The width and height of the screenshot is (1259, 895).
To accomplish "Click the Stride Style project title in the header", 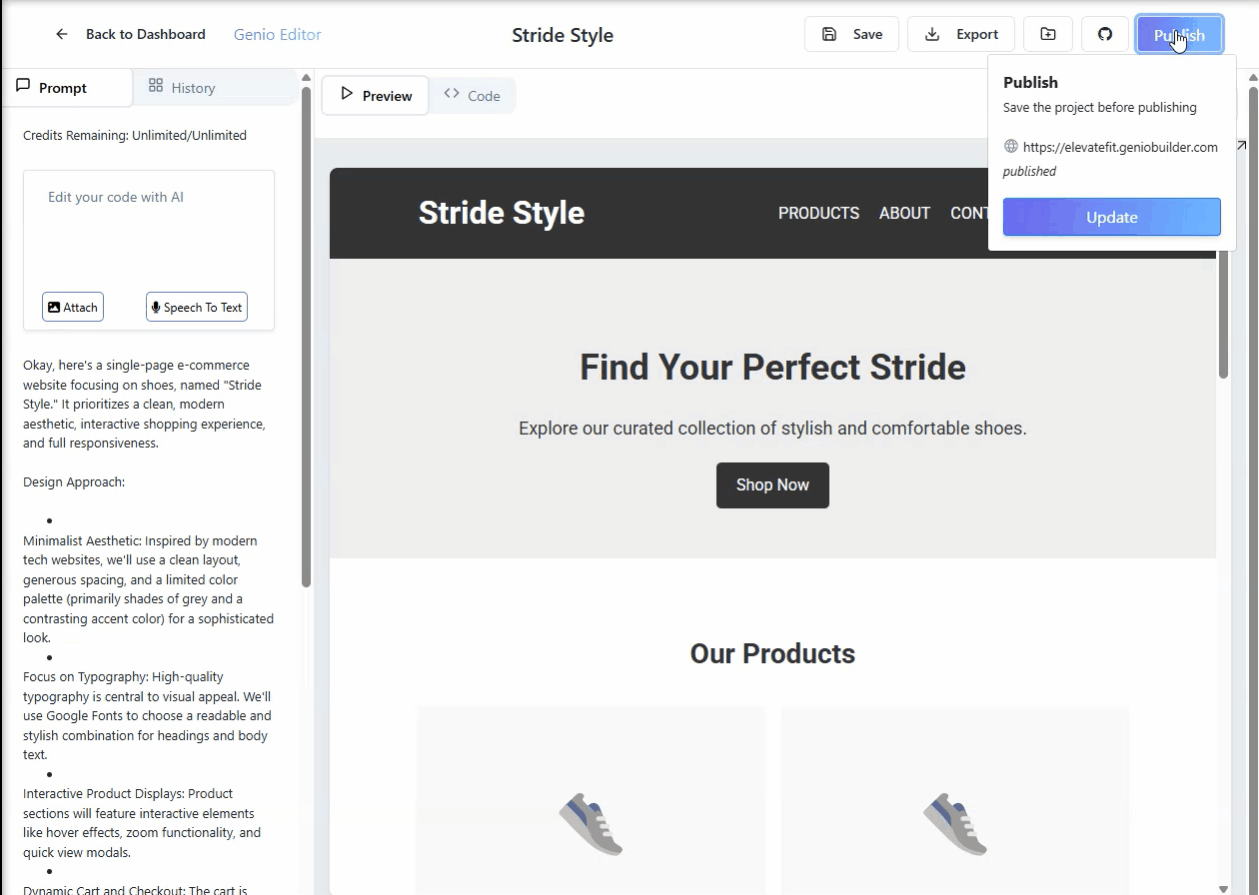I will click(x=563, y=35).
